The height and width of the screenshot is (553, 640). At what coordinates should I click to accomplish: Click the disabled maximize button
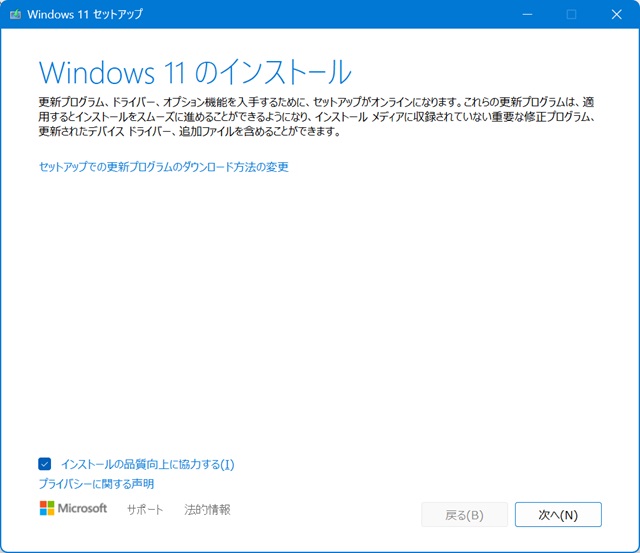(x=571, y=15)
